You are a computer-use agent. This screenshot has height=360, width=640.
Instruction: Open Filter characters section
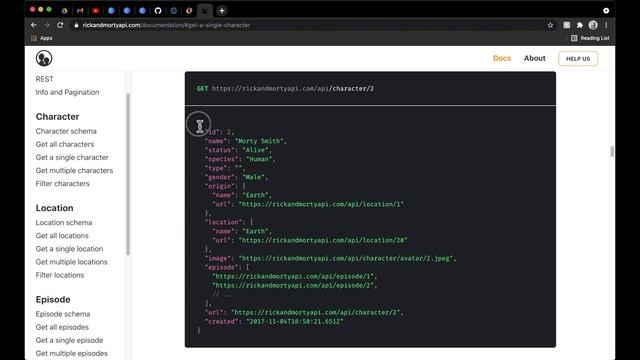[62, 184]
